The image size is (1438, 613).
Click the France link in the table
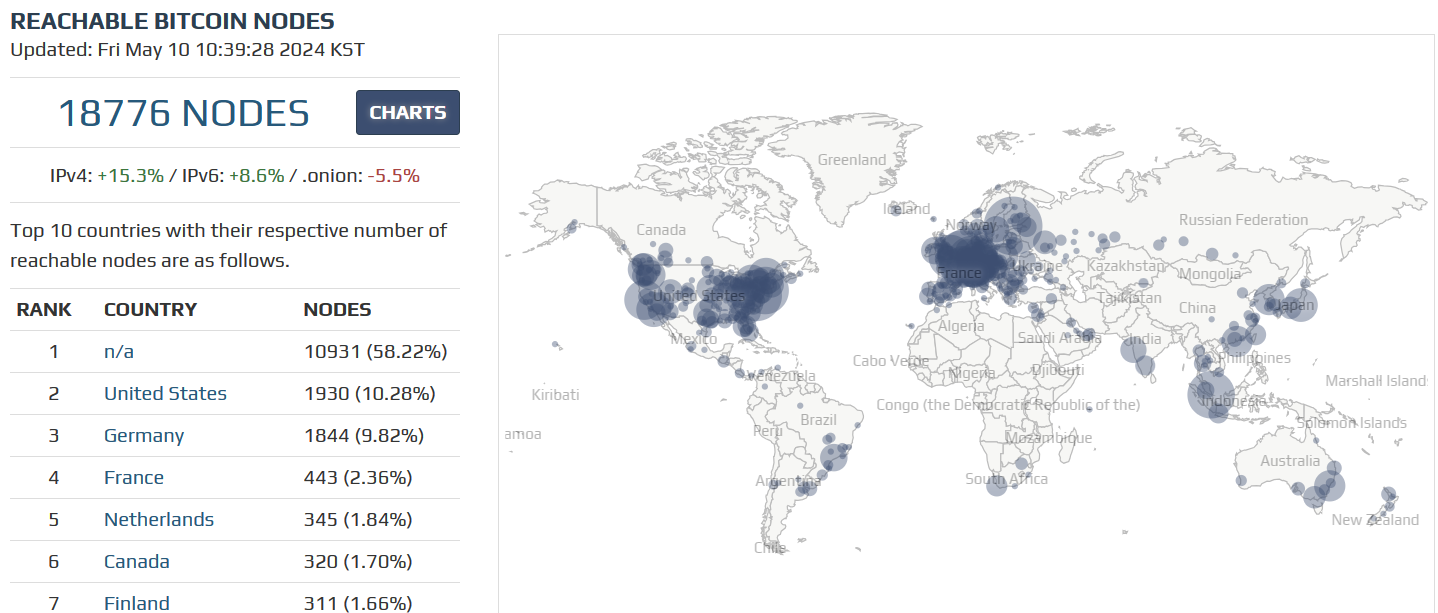[x=134, y=478]
